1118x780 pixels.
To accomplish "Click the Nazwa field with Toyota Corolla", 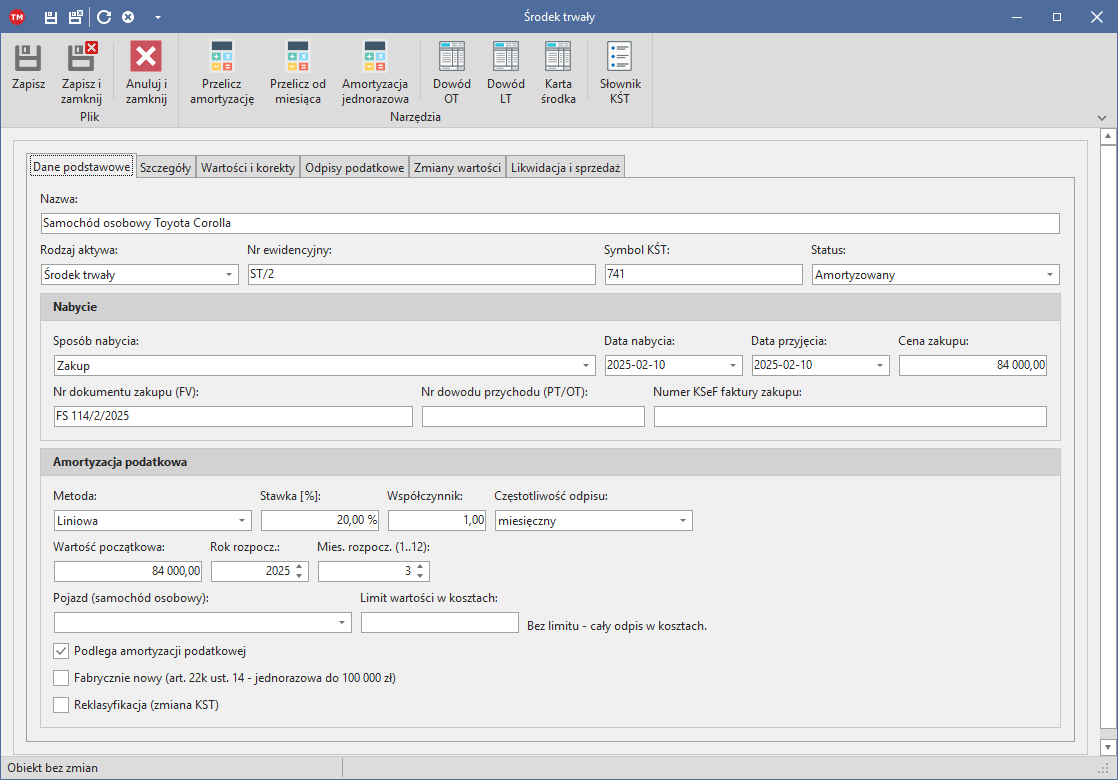I will pyautogui.click(x=550, y=223).
